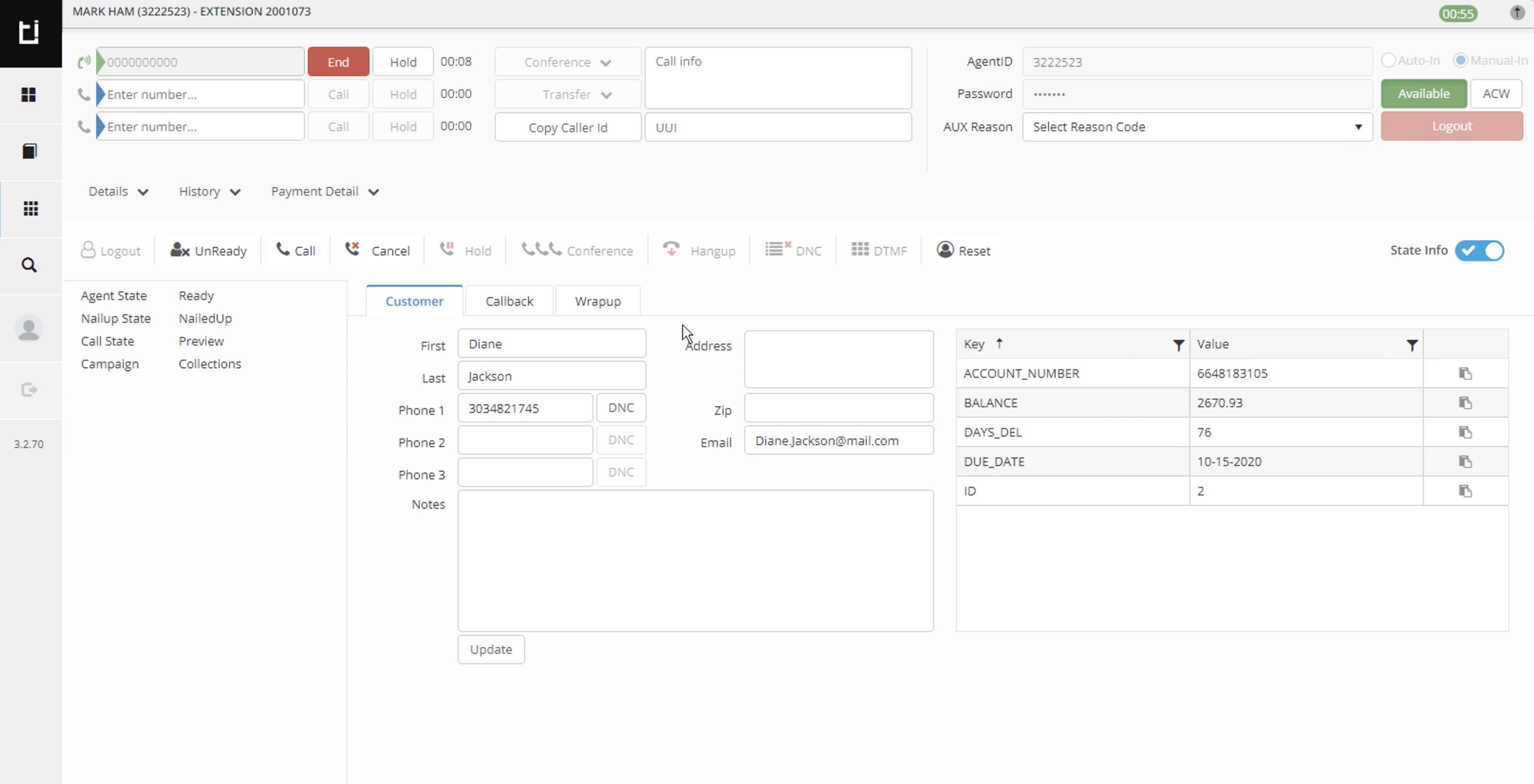
Task: Click the toolbar Hold button
Action: pyautogui.click(x=465, y=251)
